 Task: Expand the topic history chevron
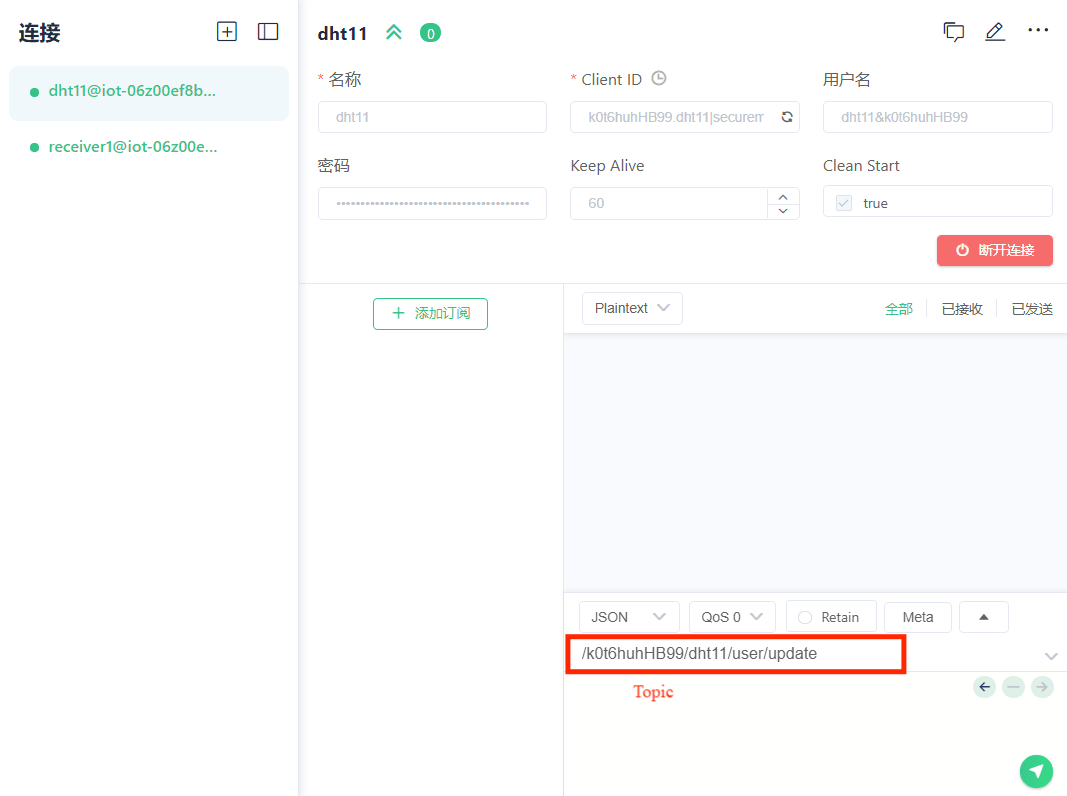[1051, 656]
